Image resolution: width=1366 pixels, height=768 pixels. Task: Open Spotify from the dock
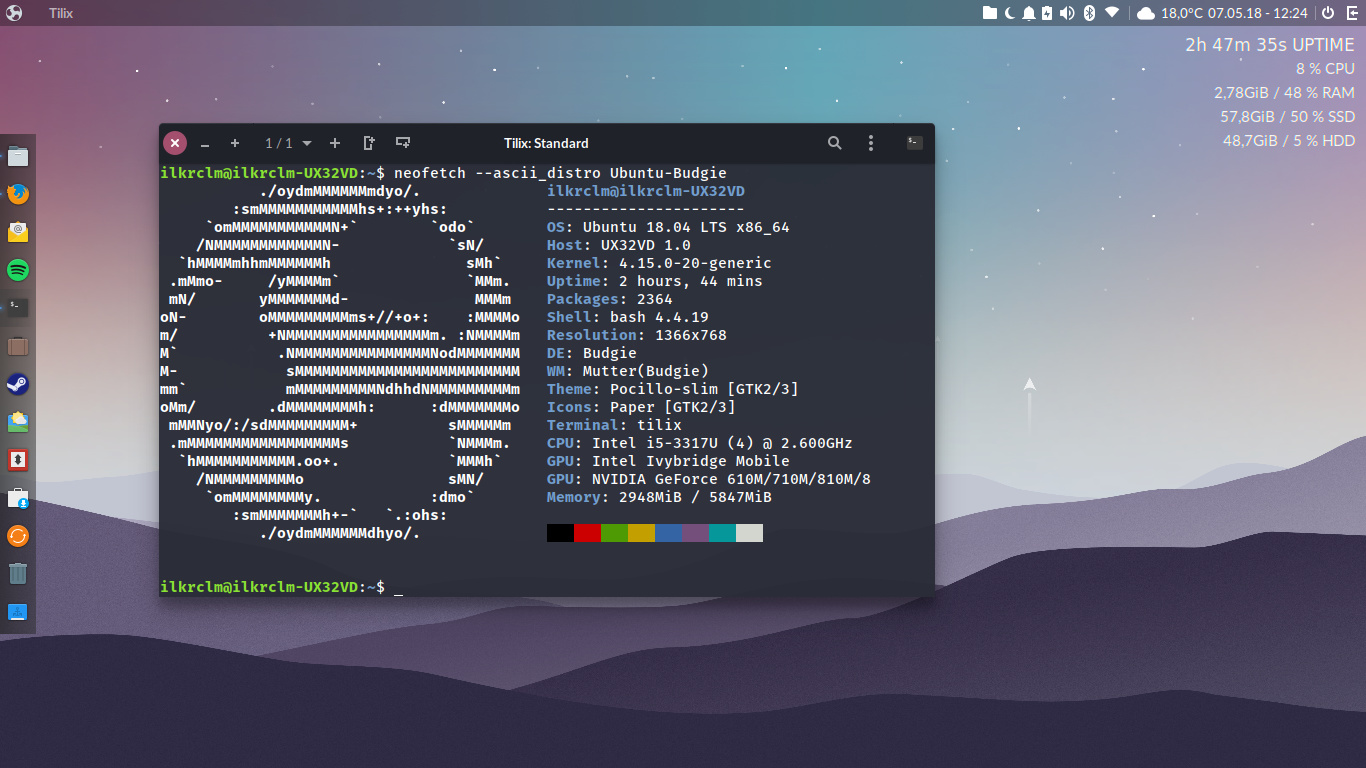pyautogui.click(x=18, y=270)
